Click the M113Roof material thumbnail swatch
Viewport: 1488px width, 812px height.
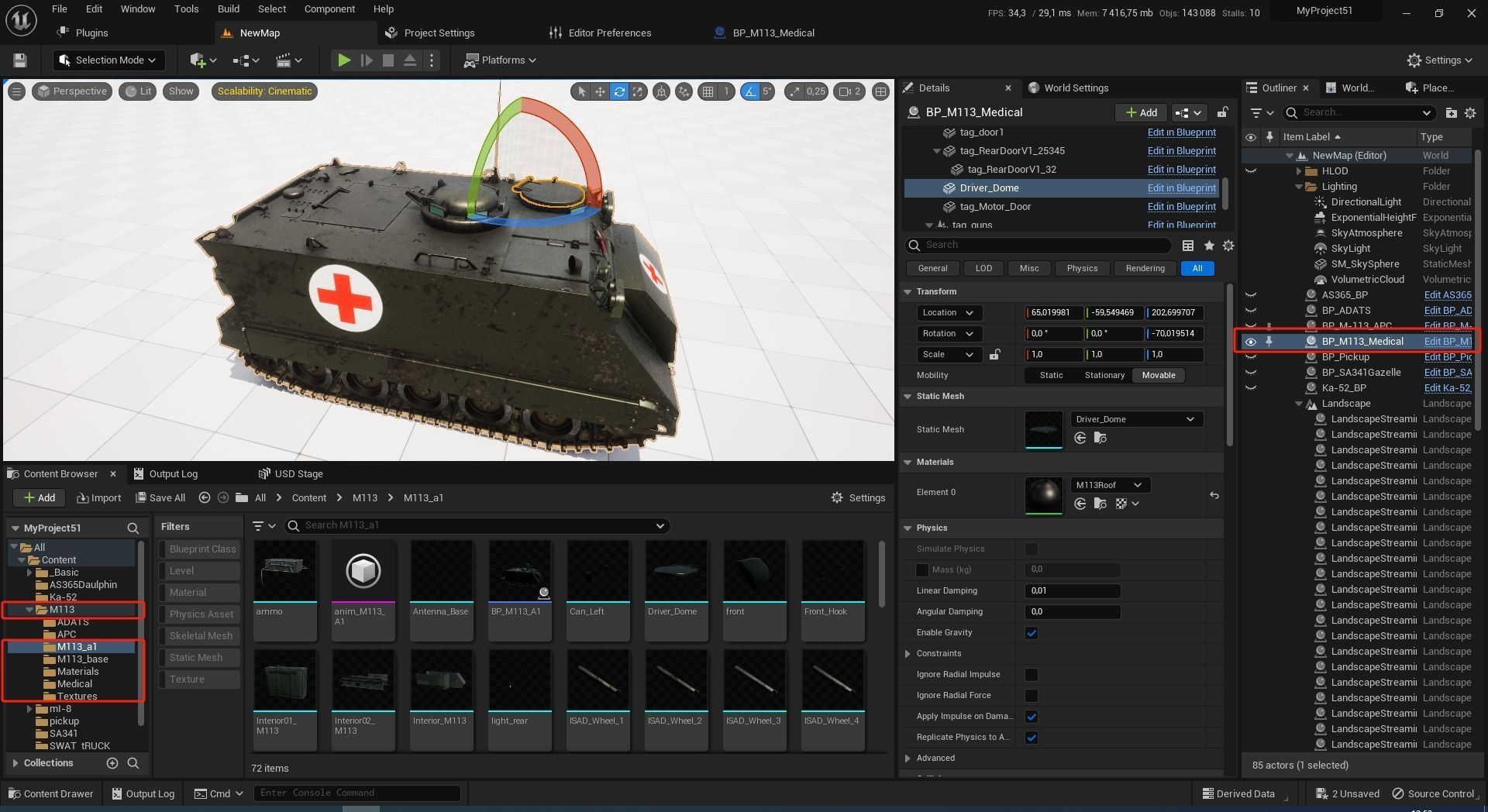[x=1043, y=494]
